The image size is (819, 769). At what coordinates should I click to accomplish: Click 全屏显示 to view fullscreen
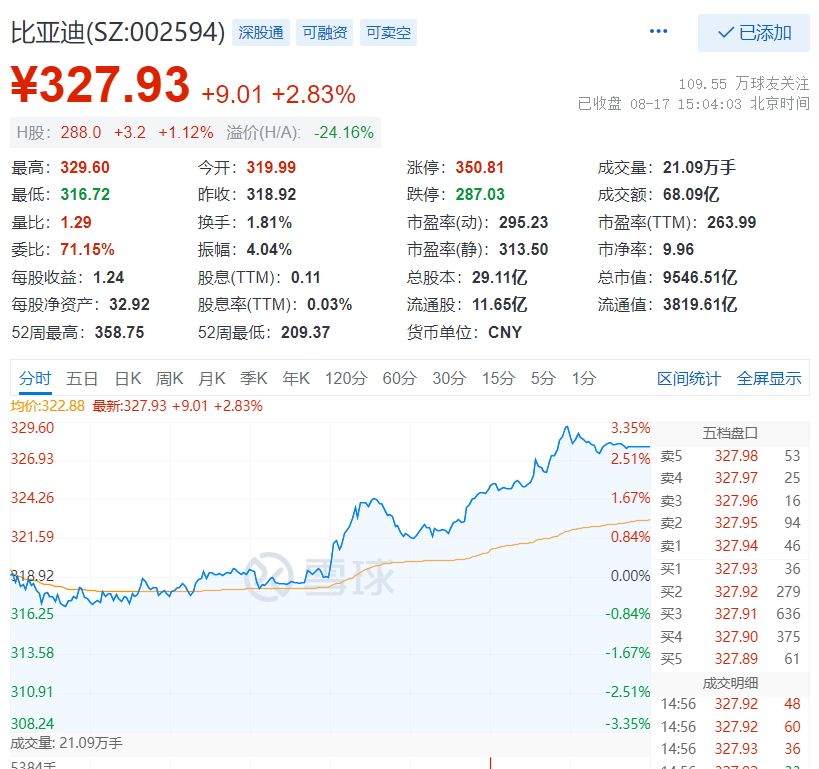tap(769, 378)
